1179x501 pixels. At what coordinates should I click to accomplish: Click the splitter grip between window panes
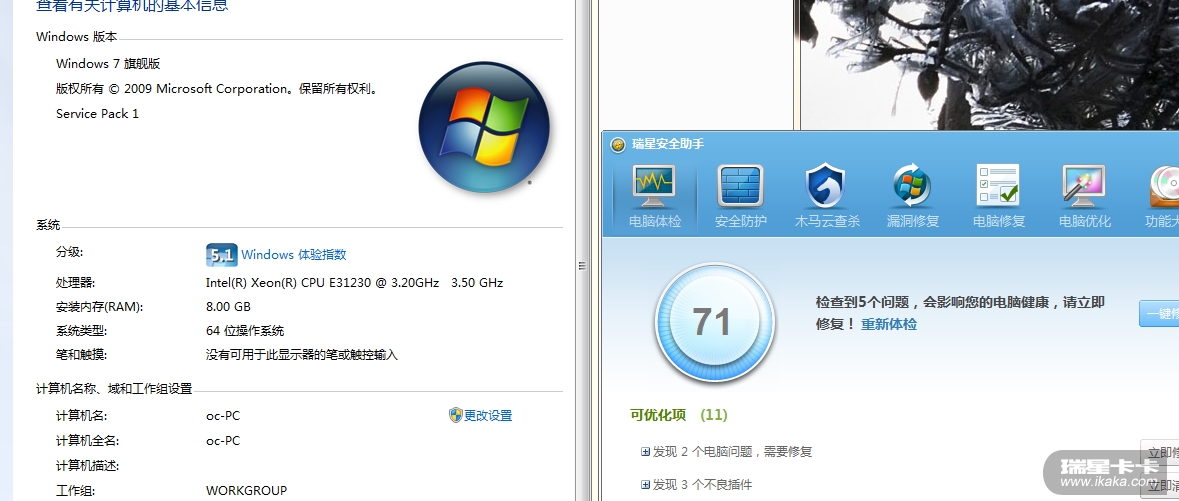click(x=582, y=266)
